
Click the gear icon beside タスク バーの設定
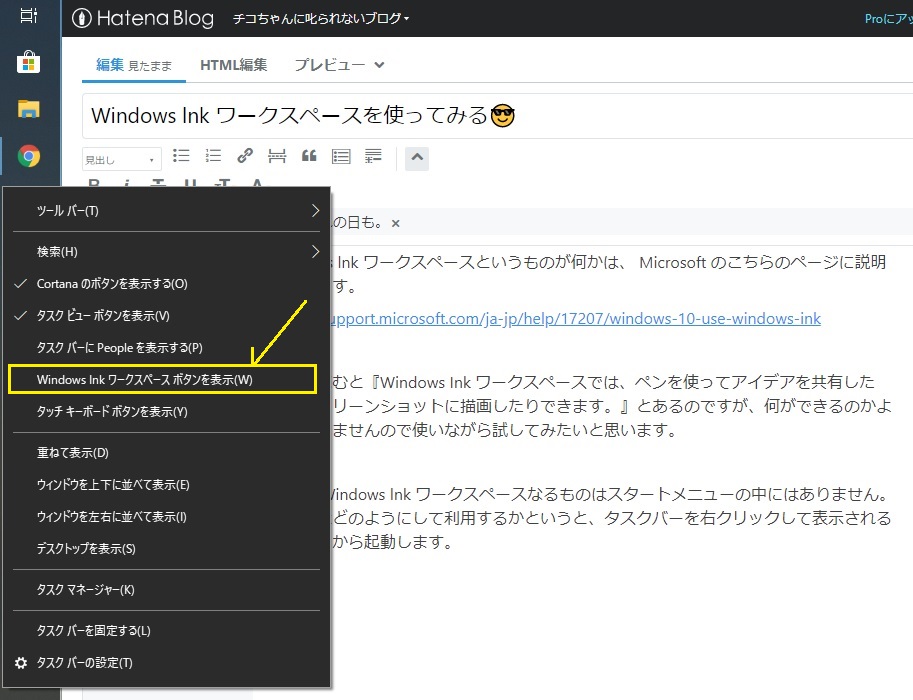pos(21,663)
